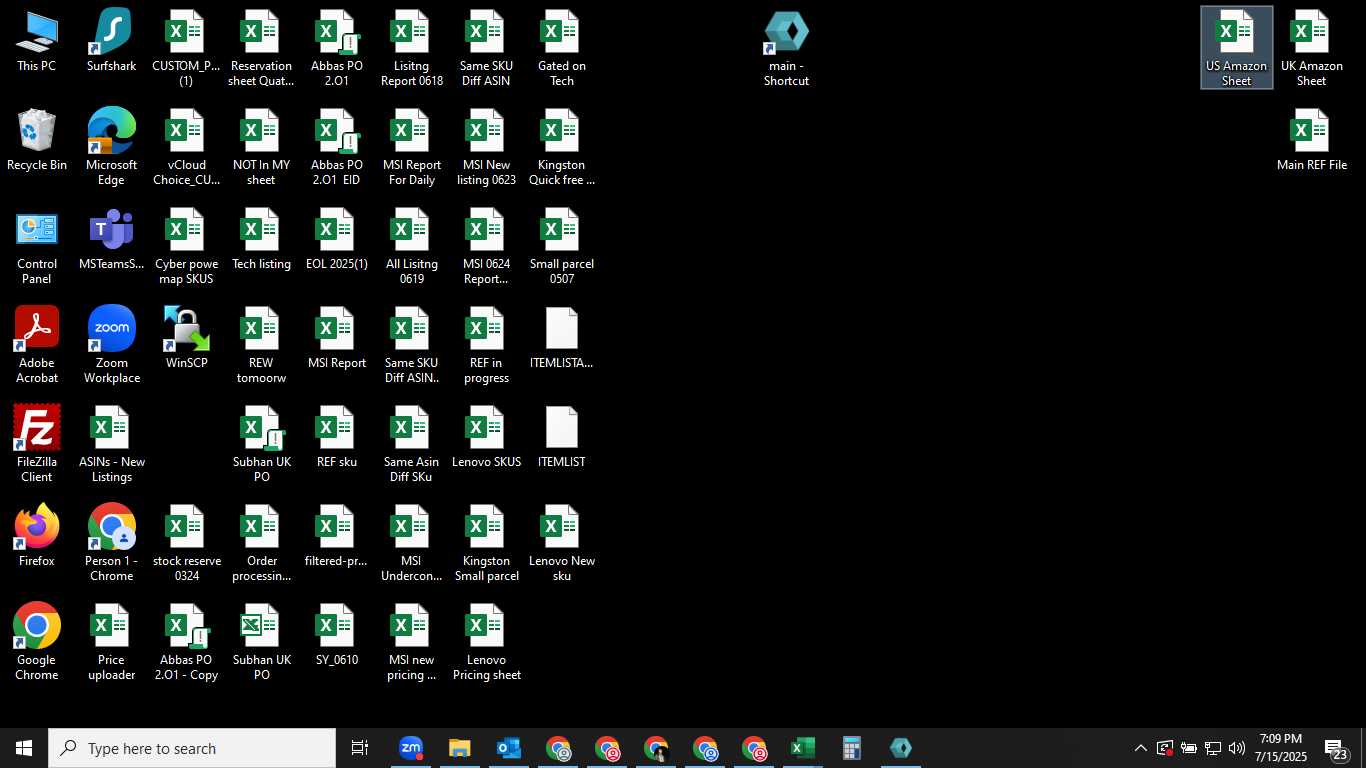Open the volume control in tray
Screen dimensions: 1366x768
pyautogui.click(x=1237, y=748)
